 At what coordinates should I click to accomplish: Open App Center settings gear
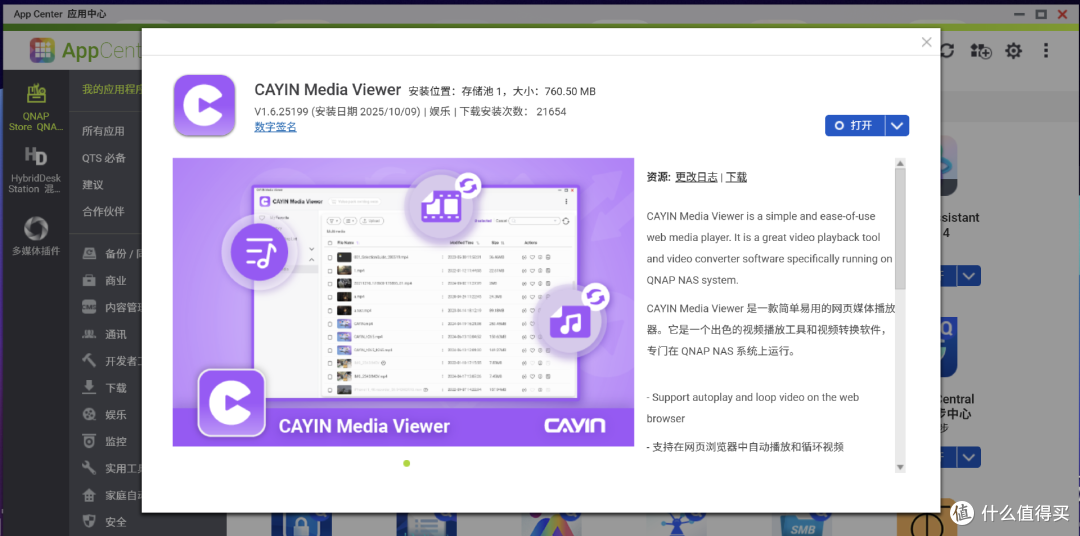1013,50
